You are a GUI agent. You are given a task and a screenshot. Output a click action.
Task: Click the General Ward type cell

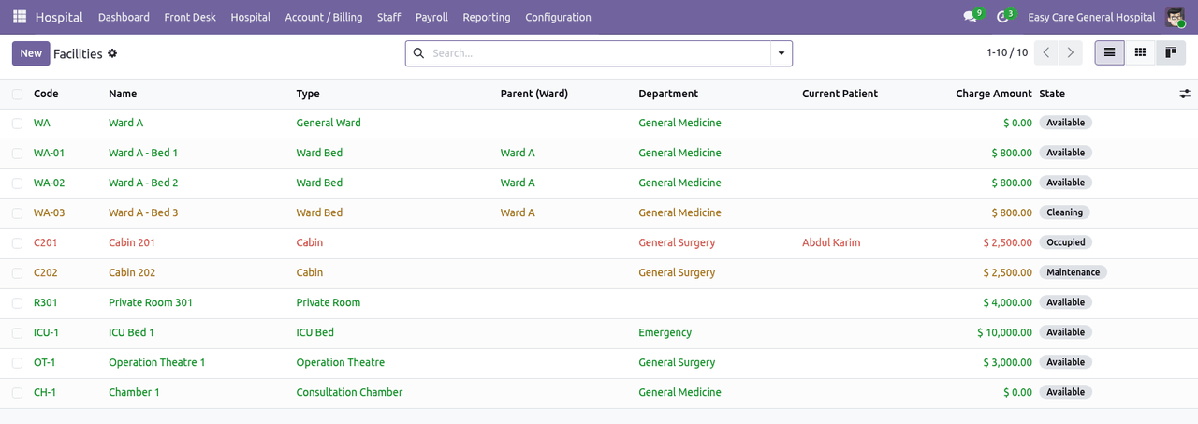[329, 122]
